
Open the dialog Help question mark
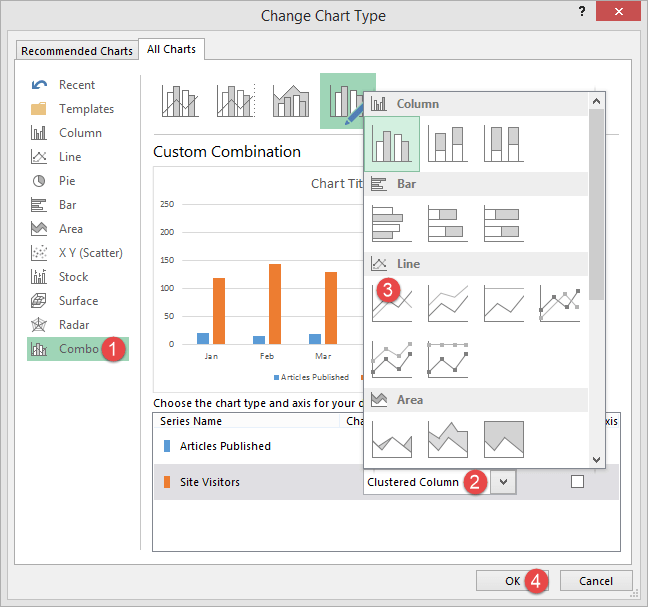582,11
